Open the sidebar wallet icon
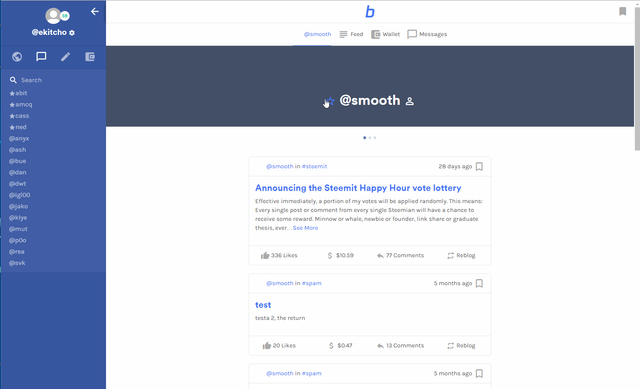640x389 pixels. (90, 57)
